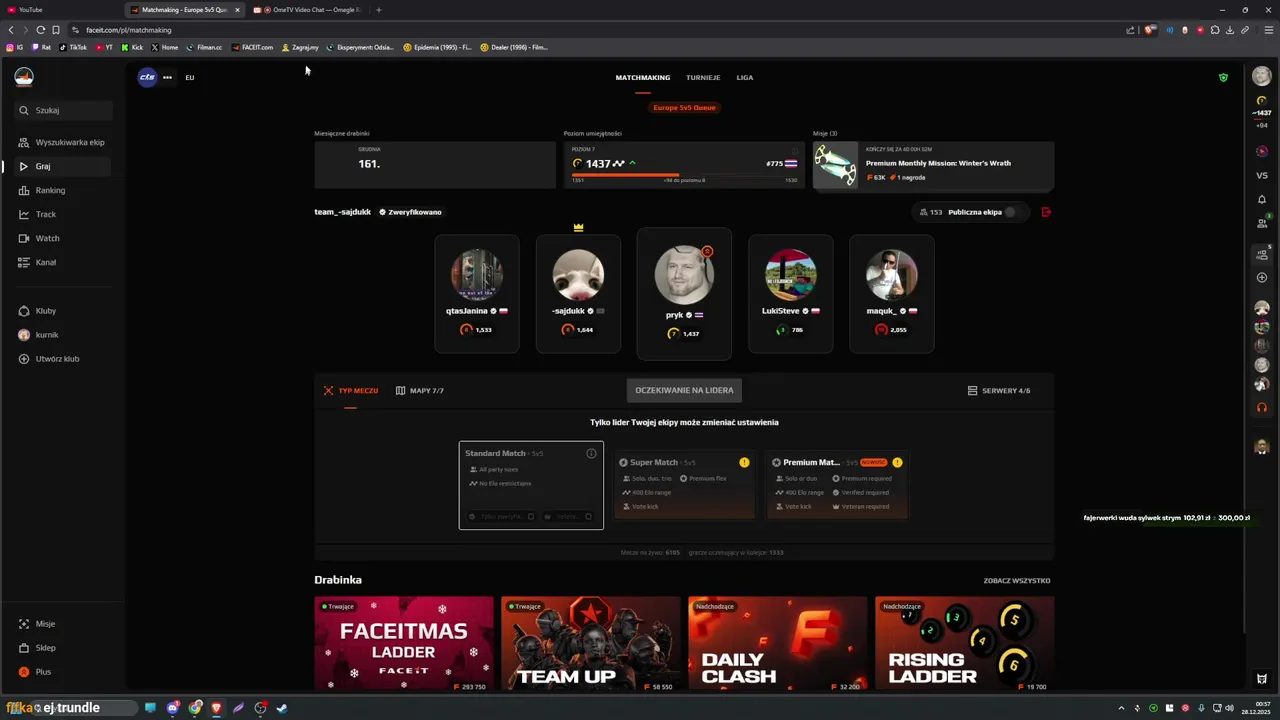Open browser main hamburger menu

1269,30
